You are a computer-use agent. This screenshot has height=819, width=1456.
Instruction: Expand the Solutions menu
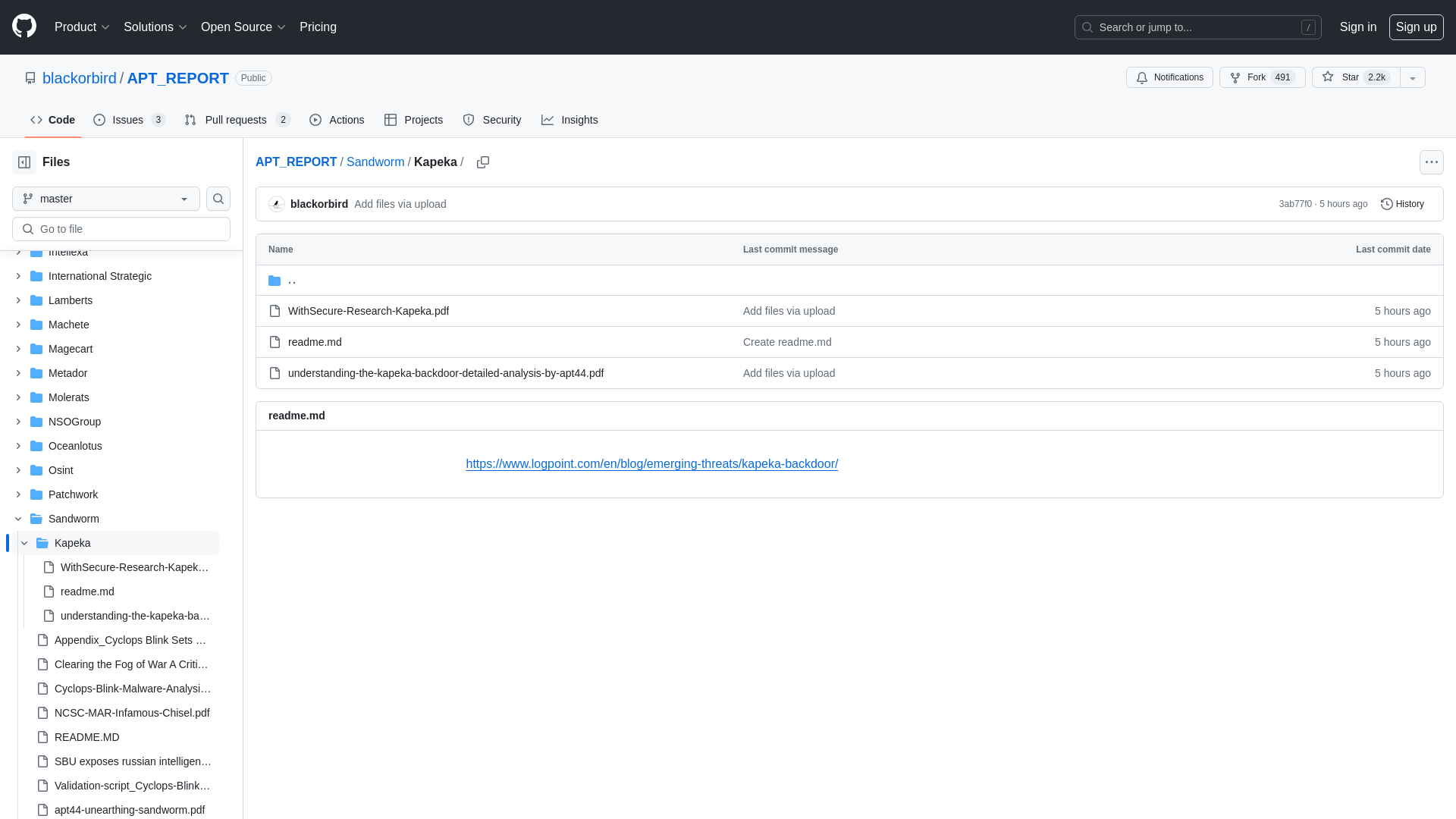155,27
